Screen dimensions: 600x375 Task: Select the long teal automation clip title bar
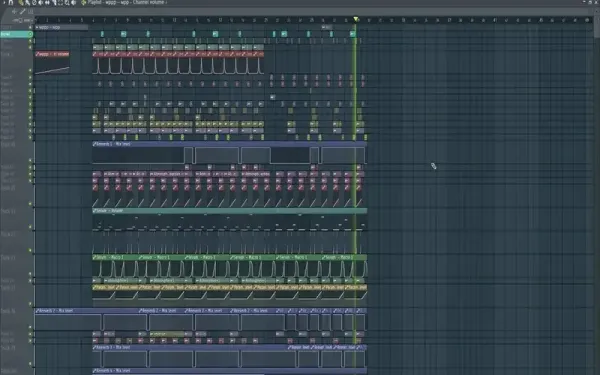pyautogui.click(x=230, y=210)
